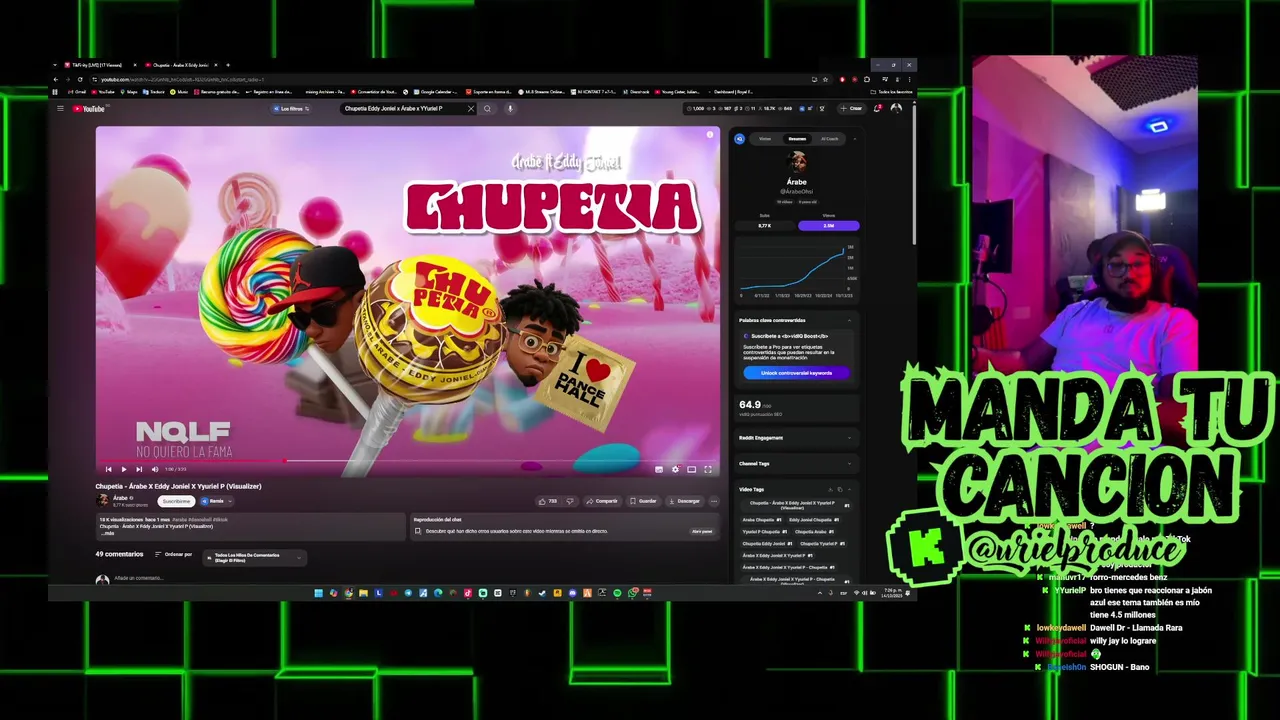This screenshot has width=1280, height=720.
Task: Dislike the video with thumbs down
Action: pos(570,501)
